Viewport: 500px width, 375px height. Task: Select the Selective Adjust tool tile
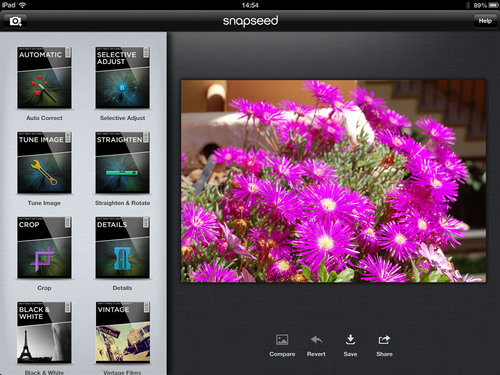coord(122,78)
